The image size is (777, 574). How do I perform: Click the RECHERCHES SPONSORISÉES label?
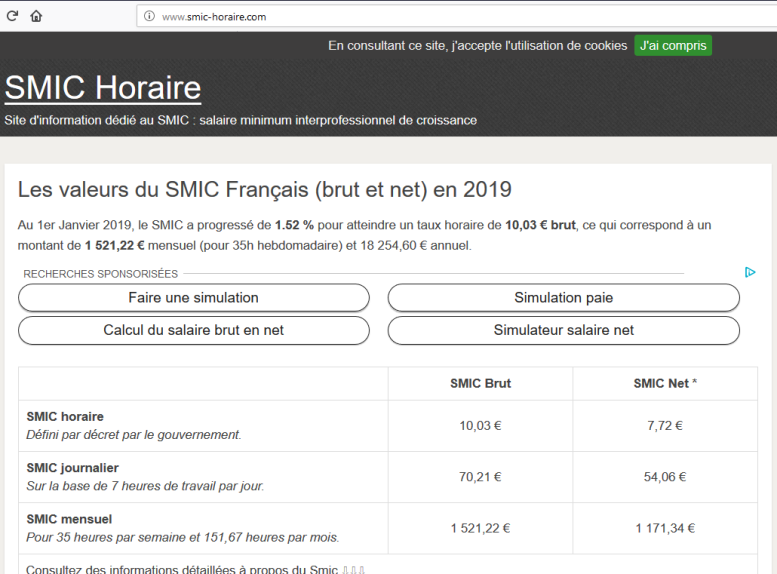point(101,274)
